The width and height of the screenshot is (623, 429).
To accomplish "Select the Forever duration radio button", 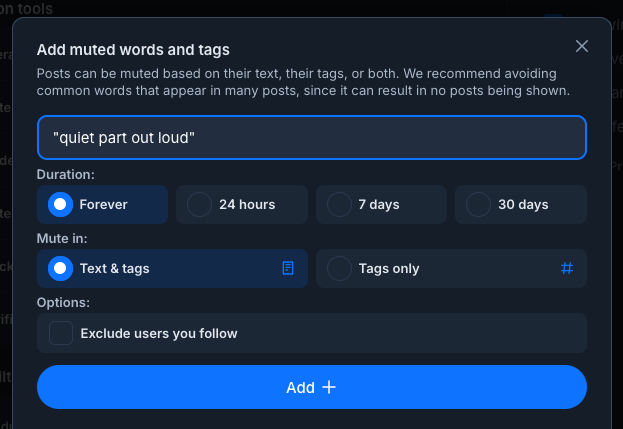I will point(61,205).
